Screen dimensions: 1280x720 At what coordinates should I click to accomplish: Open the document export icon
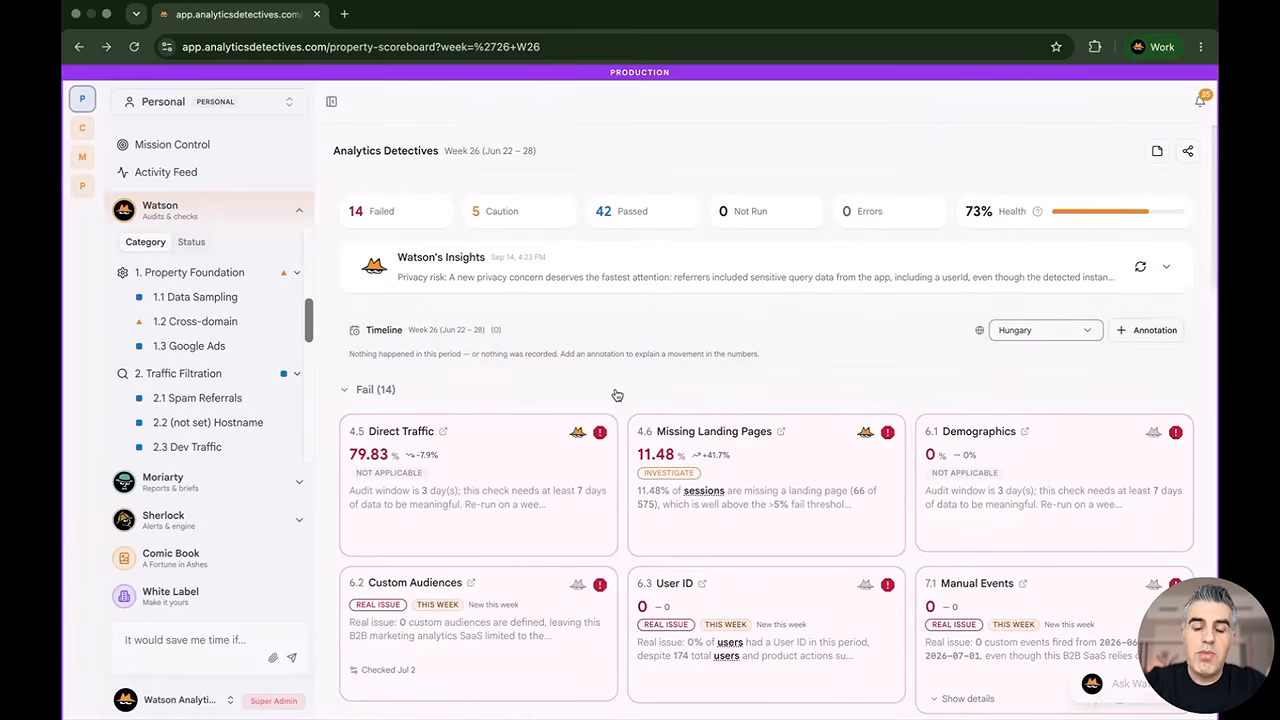point(1157,151)
